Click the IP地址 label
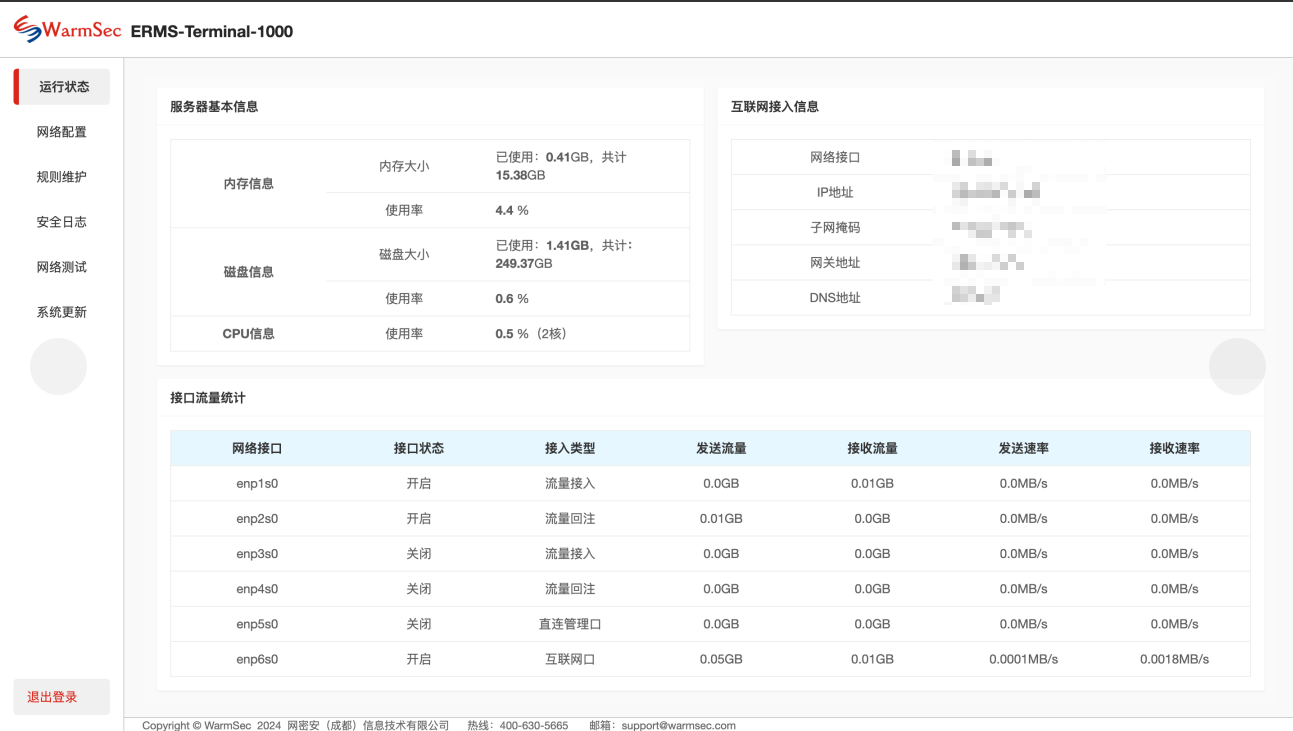This screenshot has width=1293, height=731. click(x=835, y=193)
